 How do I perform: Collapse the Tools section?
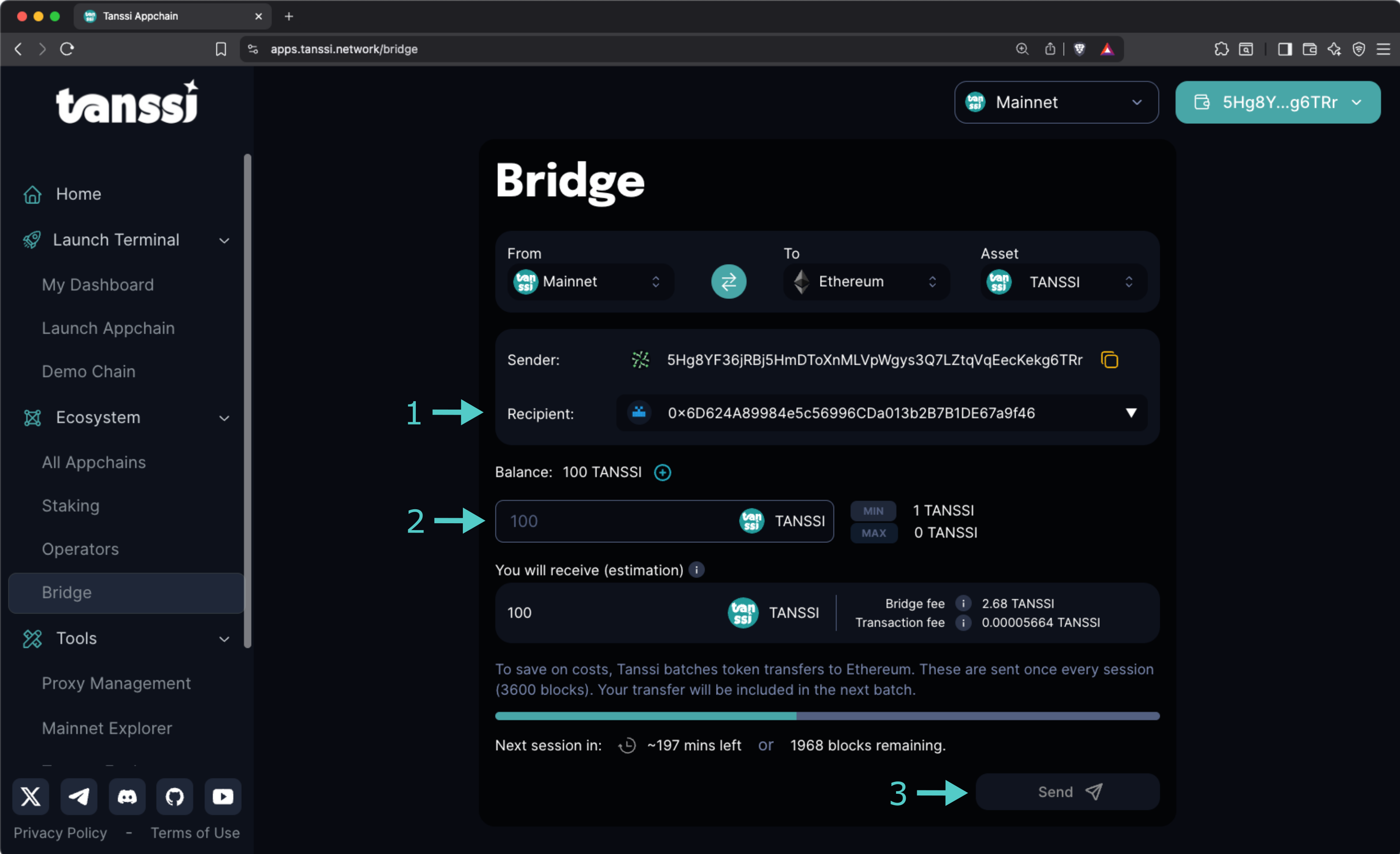click(224, 639)
